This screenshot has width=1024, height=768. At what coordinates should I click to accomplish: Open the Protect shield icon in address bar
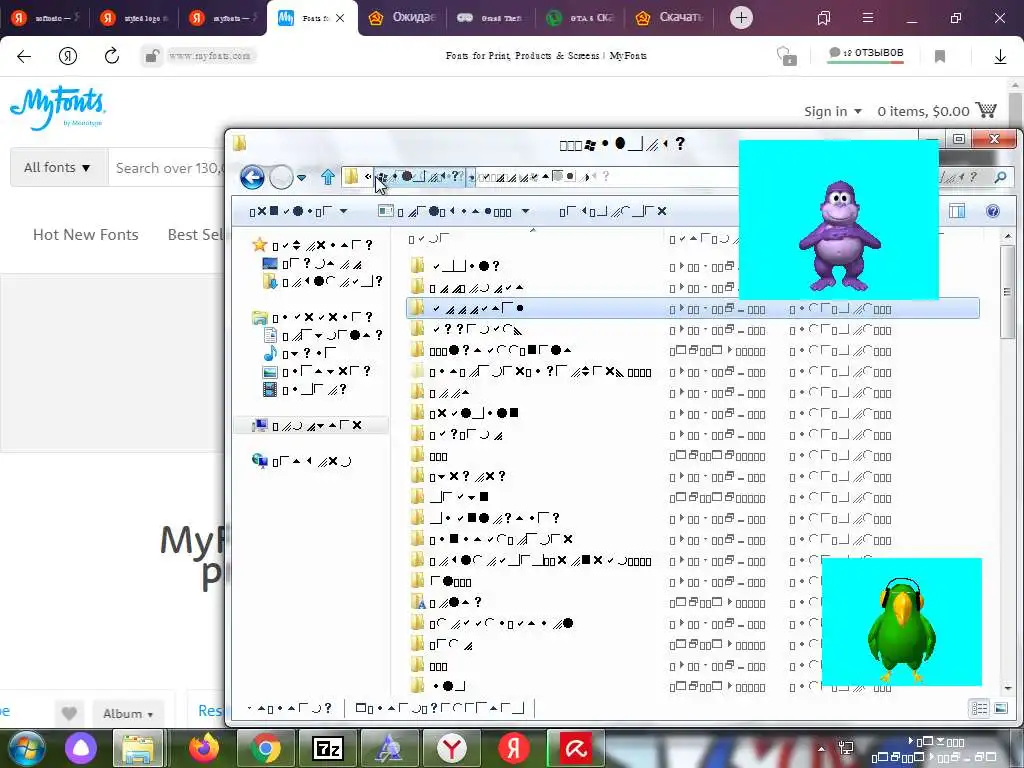coord(787,56)
